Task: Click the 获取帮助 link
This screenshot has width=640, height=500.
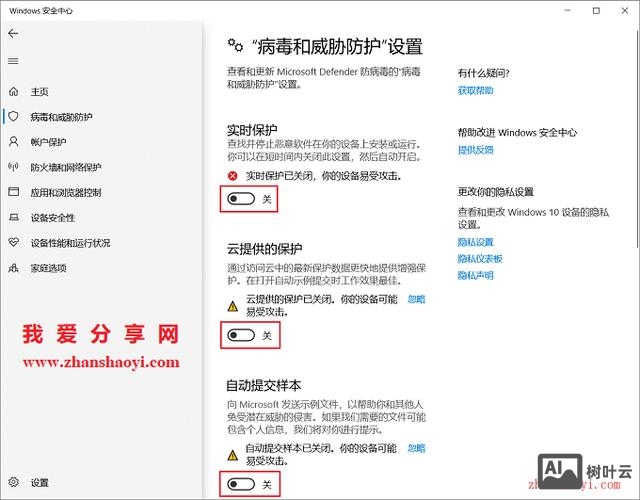Action: pyautogui.click(x=476, y=90)
